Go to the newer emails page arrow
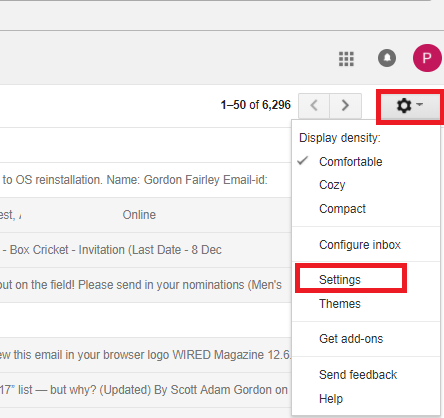Image resolution: width=444 pixels, height=418 pixels. pos(314,106)
